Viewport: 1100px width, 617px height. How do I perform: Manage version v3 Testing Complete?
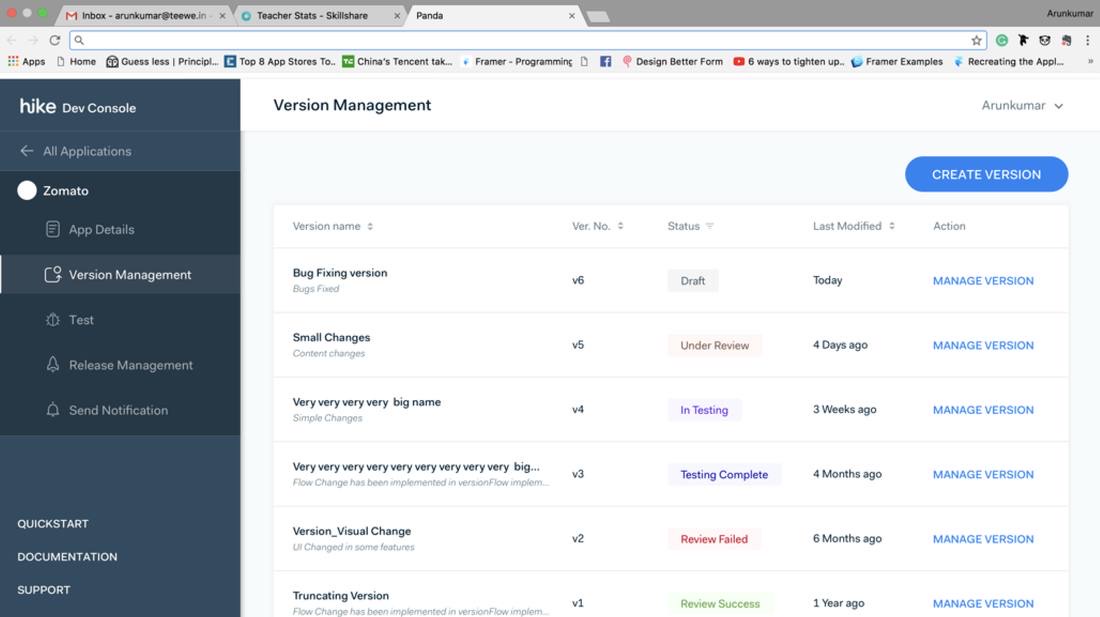coord(983,474)
